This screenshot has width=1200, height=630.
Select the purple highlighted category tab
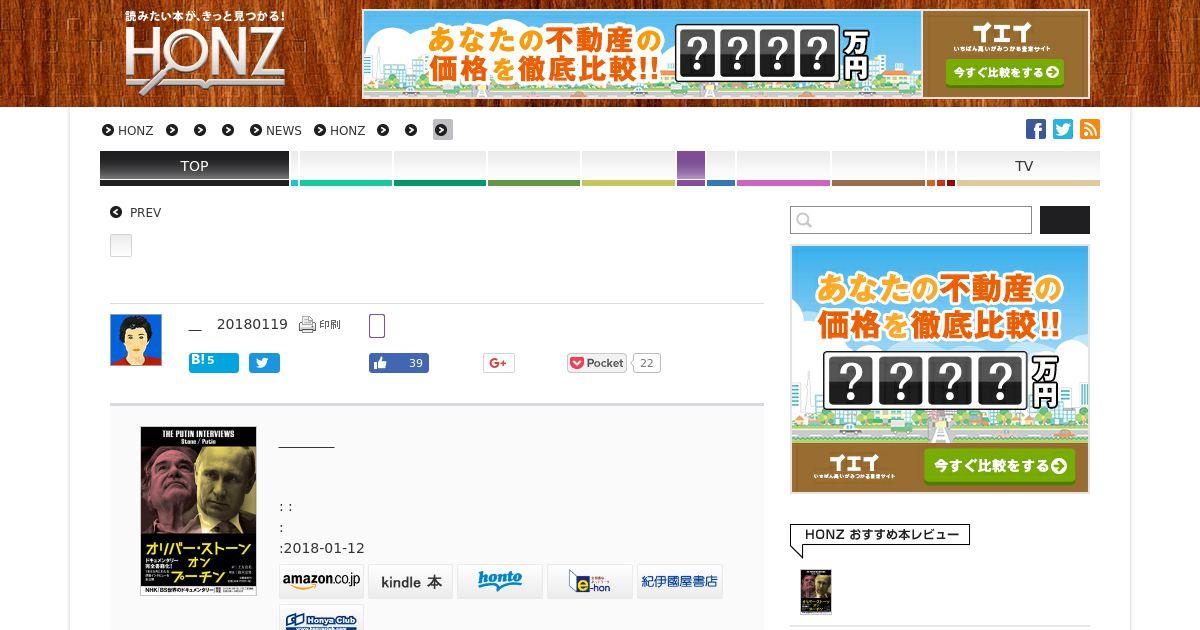(x=691, y=167)
